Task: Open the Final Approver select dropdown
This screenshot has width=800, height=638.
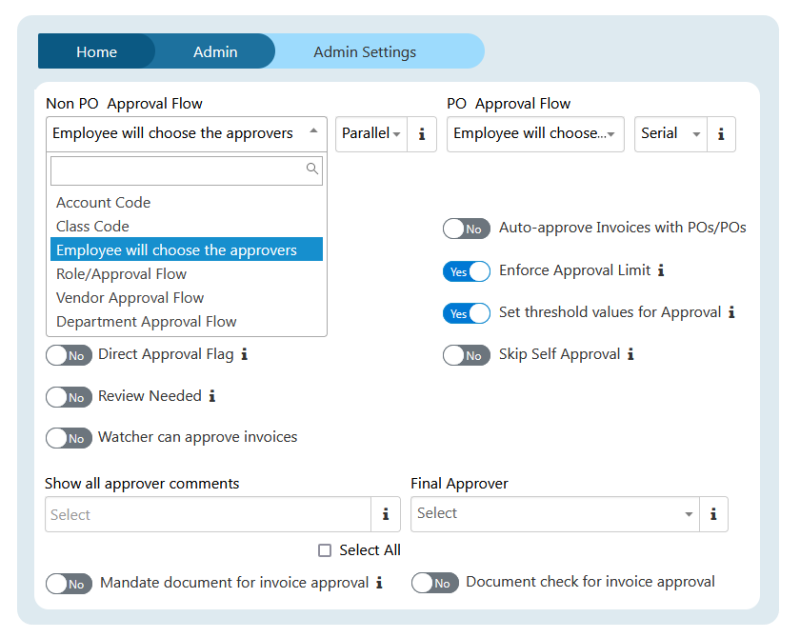Action: pos(555,514)
